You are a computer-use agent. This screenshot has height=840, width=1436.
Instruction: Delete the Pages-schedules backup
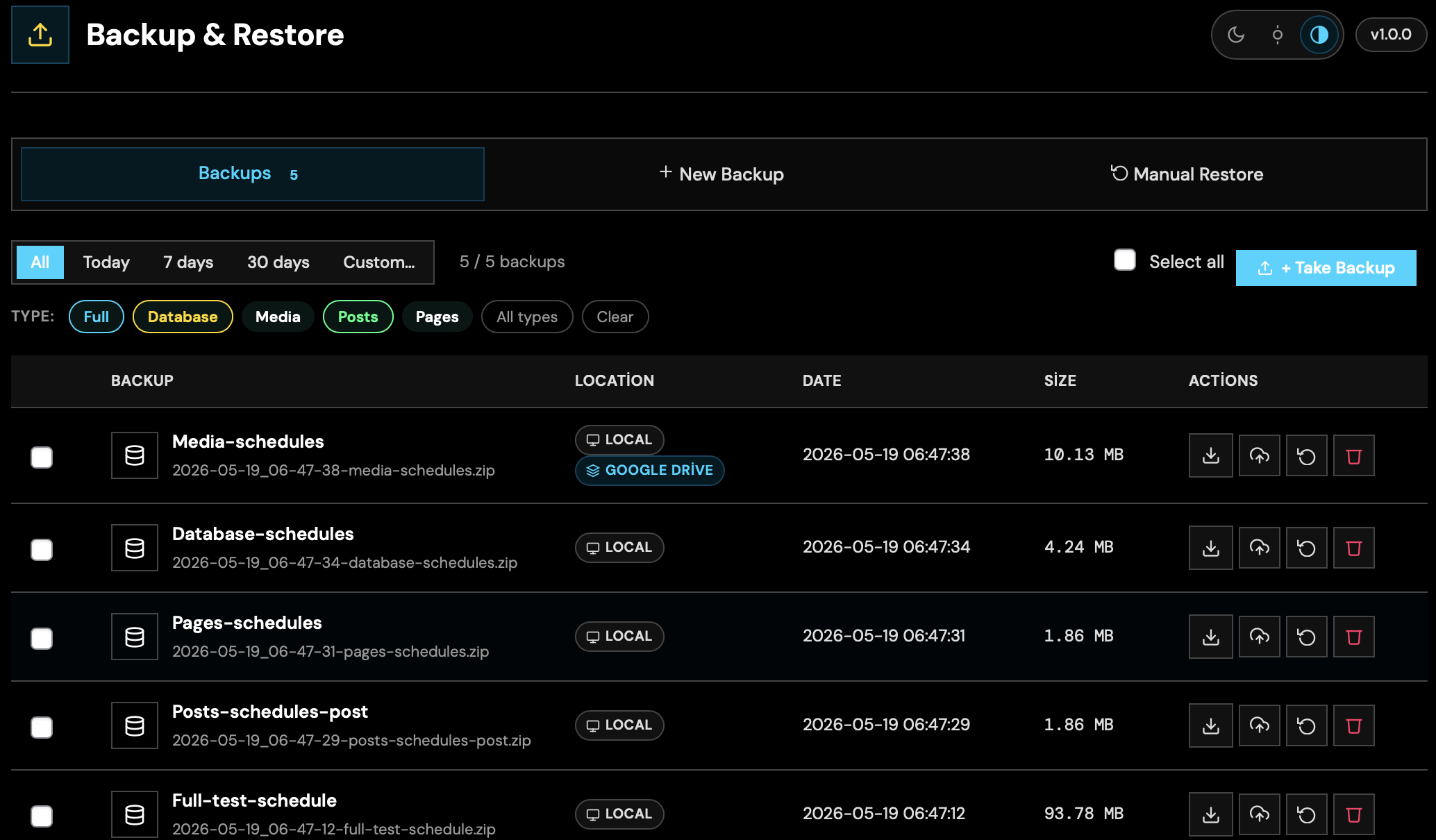(x=1354, y=637)
